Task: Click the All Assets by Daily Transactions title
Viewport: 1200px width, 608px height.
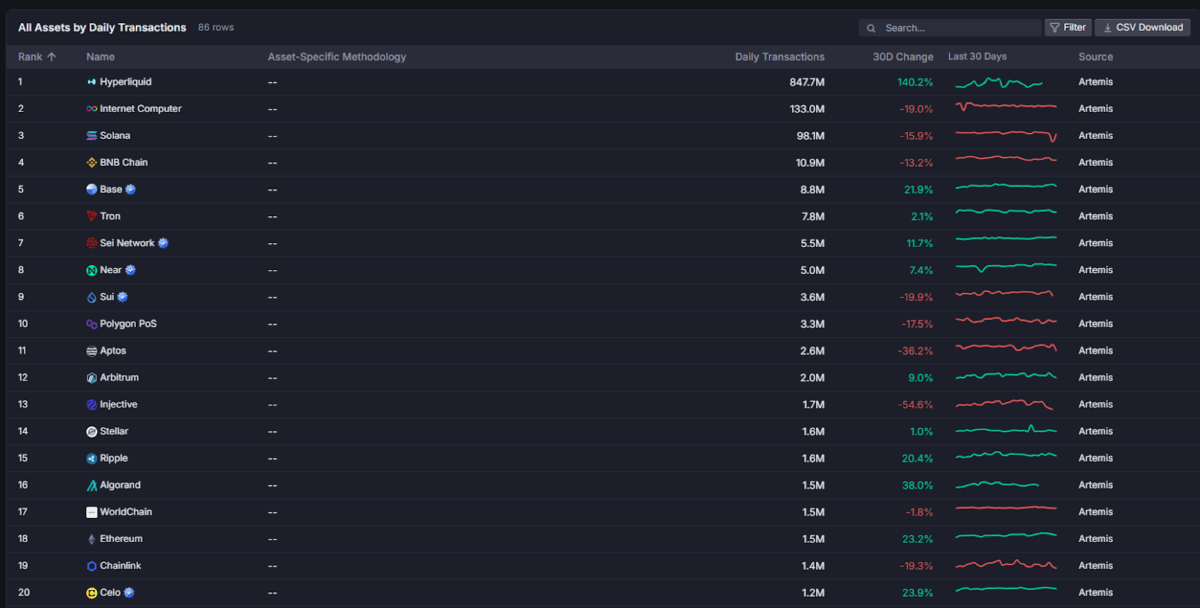Action: 102,28
